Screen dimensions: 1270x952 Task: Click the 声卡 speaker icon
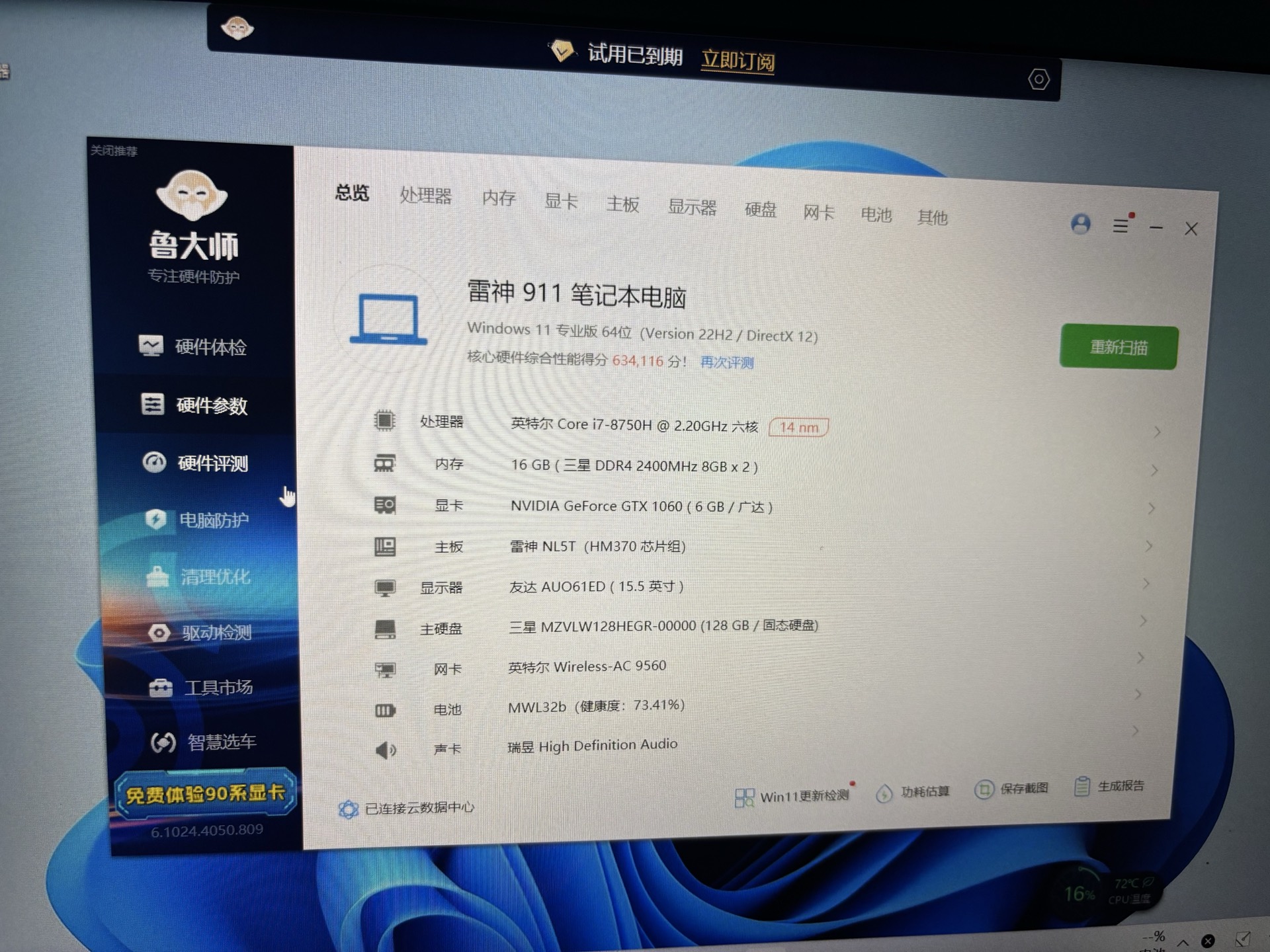tap(386, 750)
